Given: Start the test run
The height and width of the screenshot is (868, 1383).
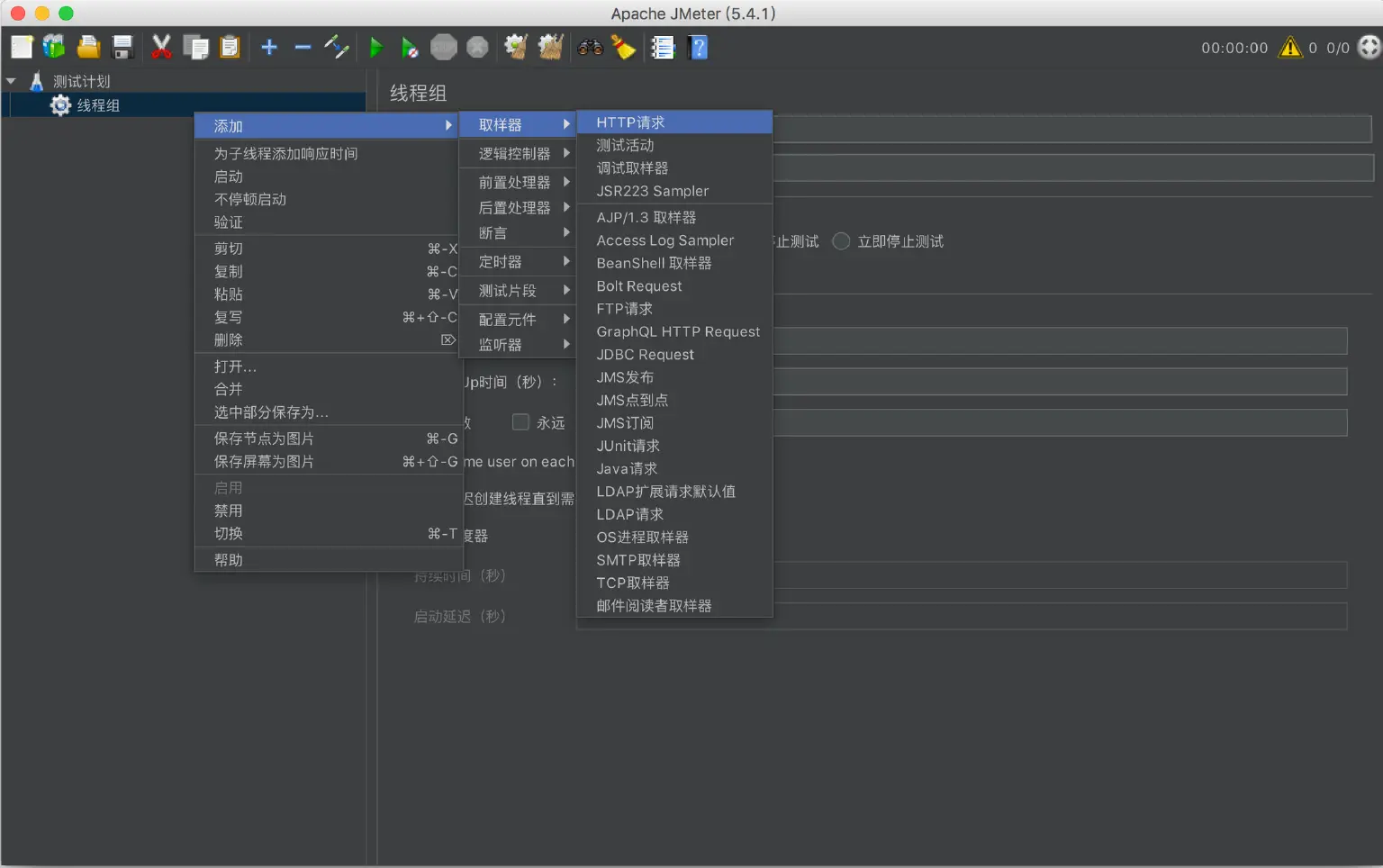Looking at the screenshot, I should [x=375, y=47].
